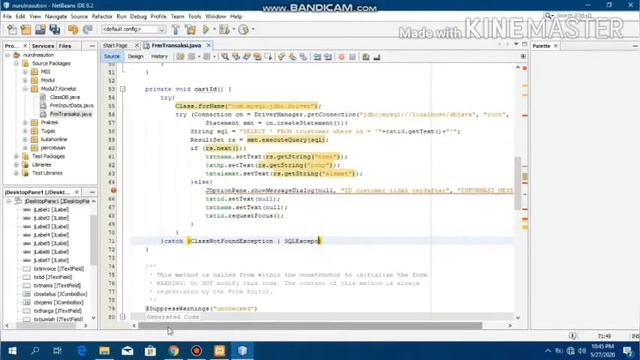Switch to the Design view

[136, 57]
